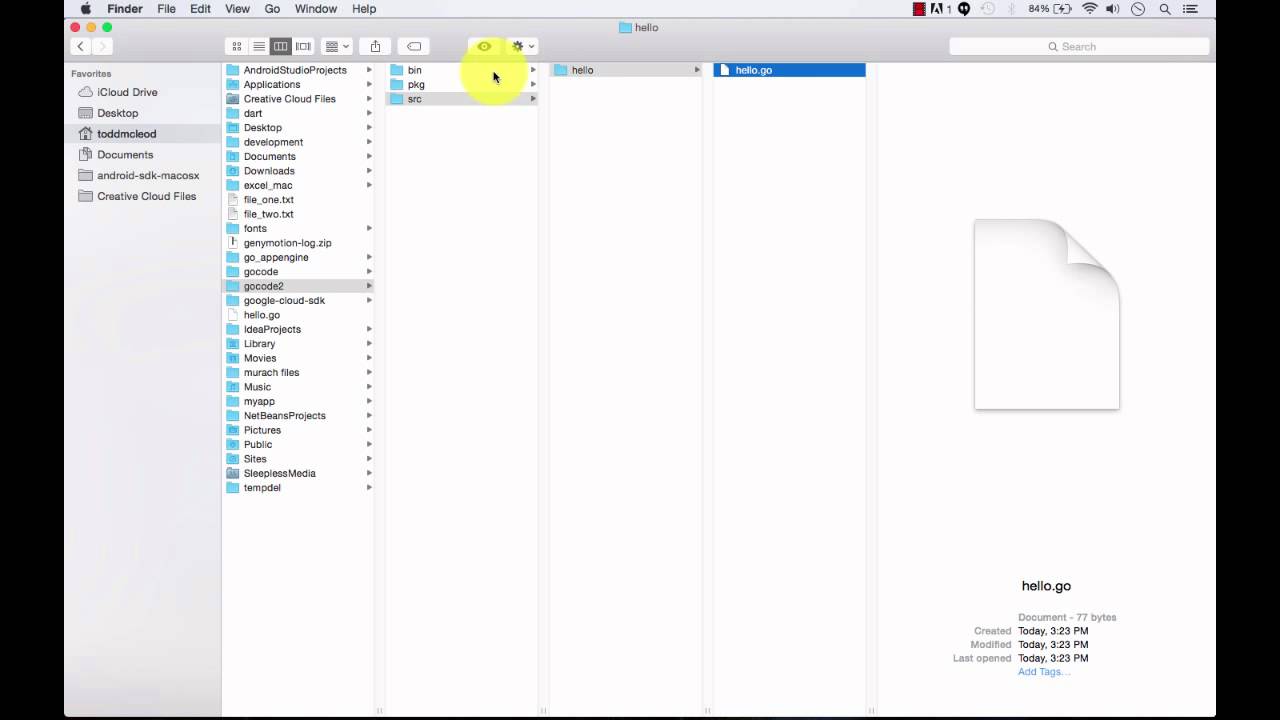Click the Time Machine menu bar icon

987,9
